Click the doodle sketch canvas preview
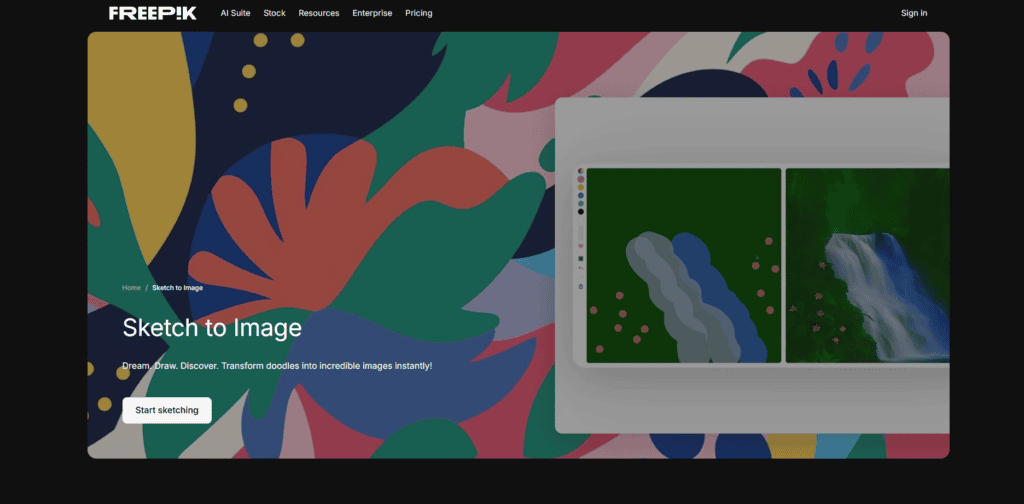The width and height of the screenshot is (1024, 504). (x=683, y=265)
